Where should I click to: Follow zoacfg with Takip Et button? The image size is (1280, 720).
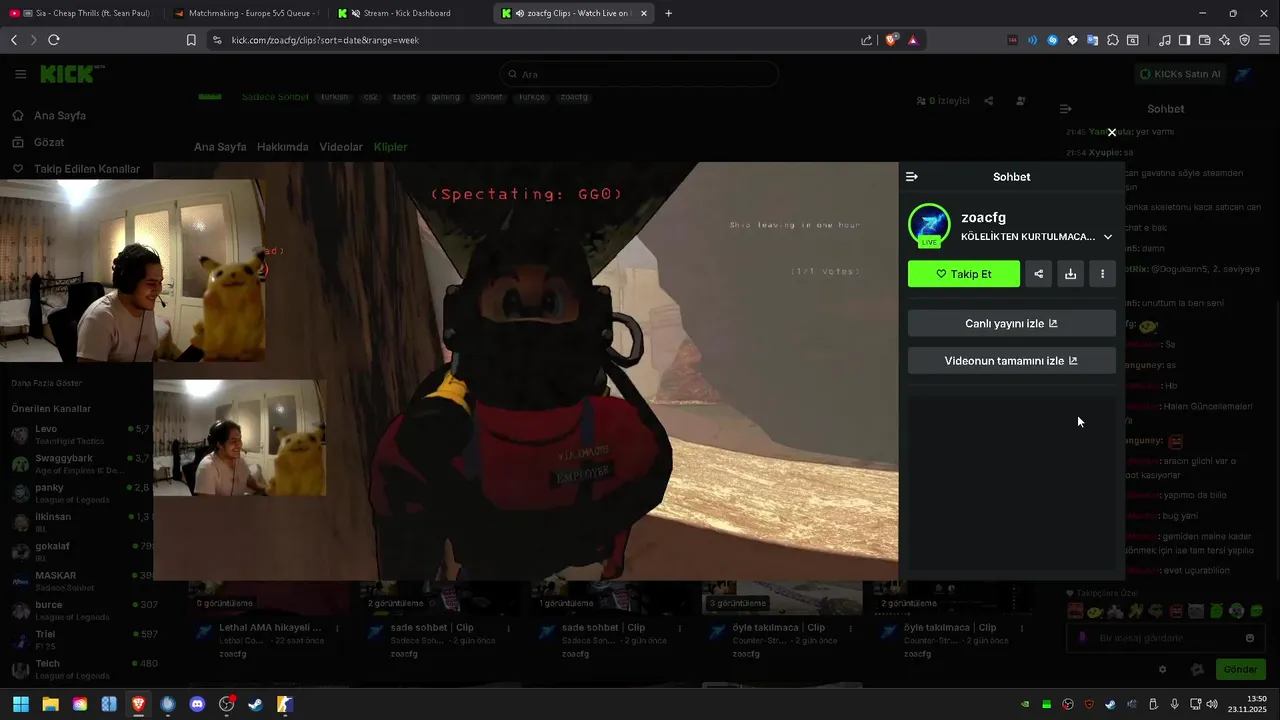(x=964, y=274)
